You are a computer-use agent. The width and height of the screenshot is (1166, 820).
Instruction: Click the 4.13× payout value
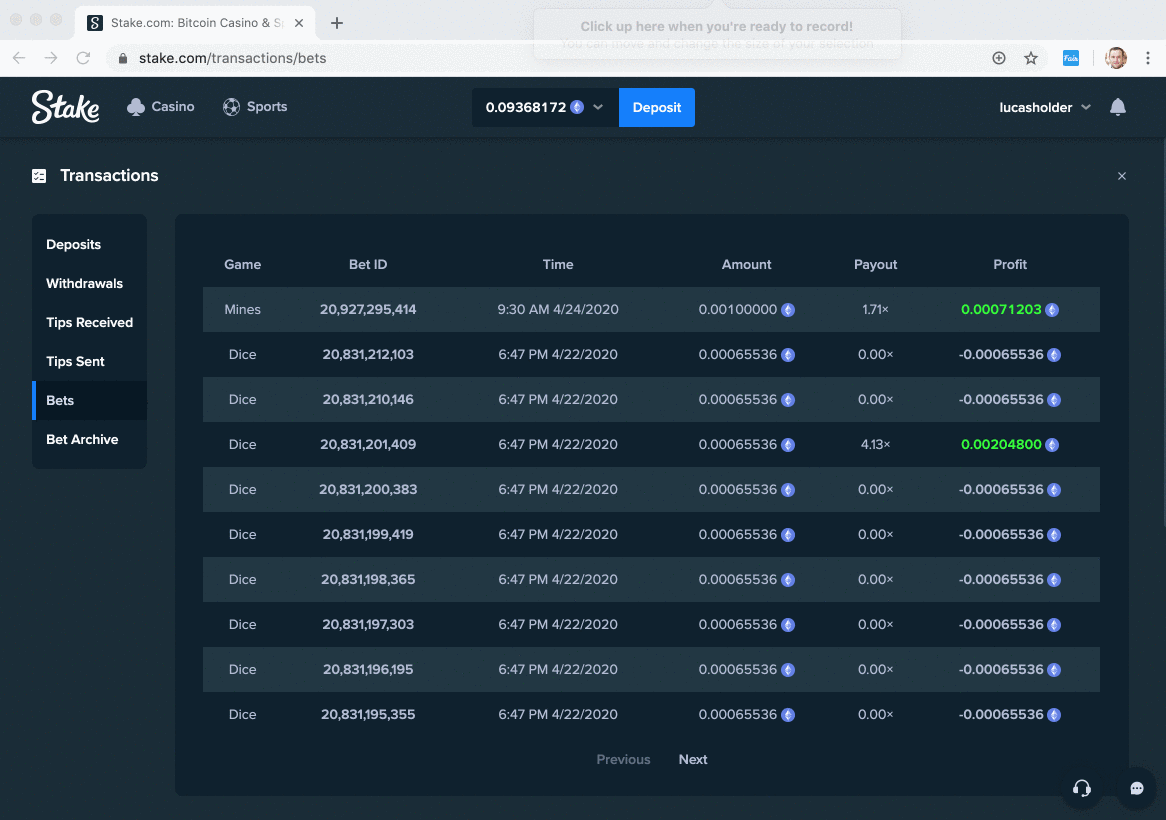pos(875,445)
